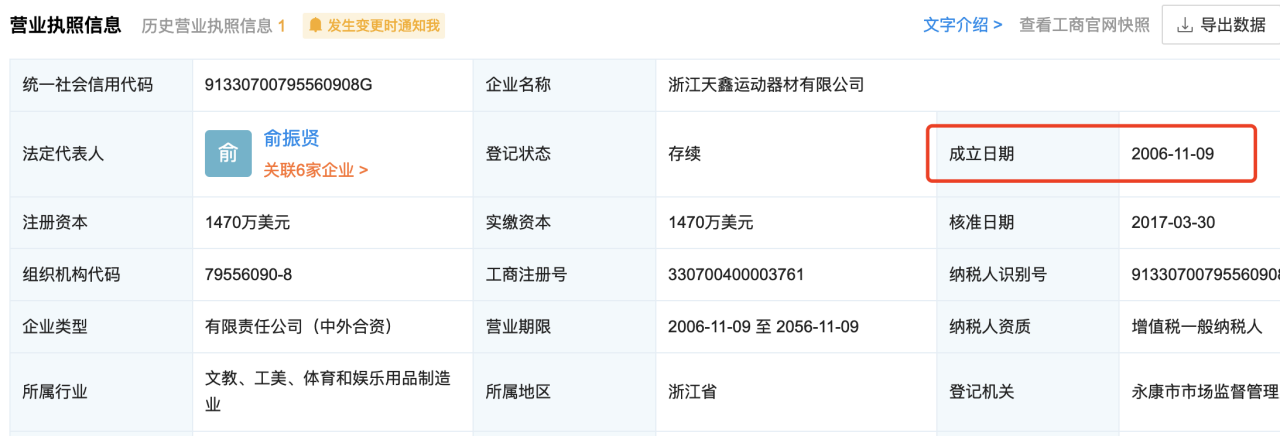This screenshot has width=1280, height=436.
Task: Click the download icon in export button
Action: click(1185, 25)
